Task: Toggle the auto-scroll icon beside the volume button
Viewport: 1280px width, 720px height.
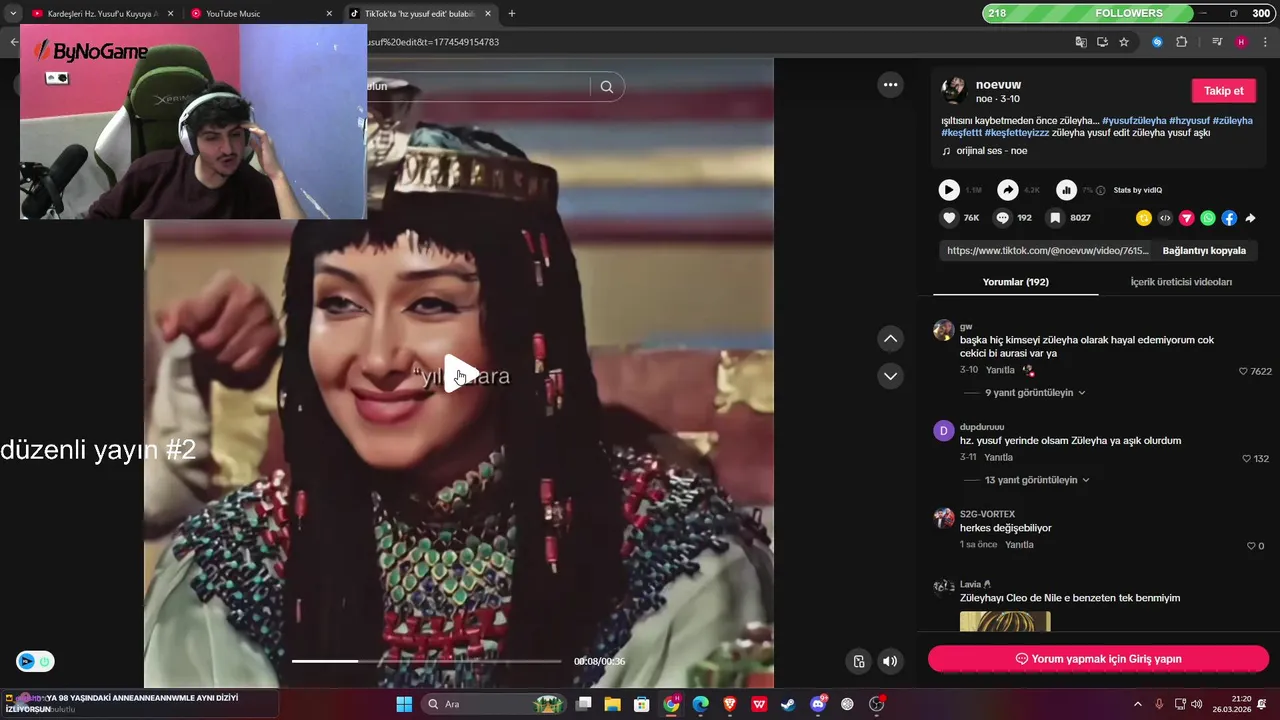Action: point(858,661)
